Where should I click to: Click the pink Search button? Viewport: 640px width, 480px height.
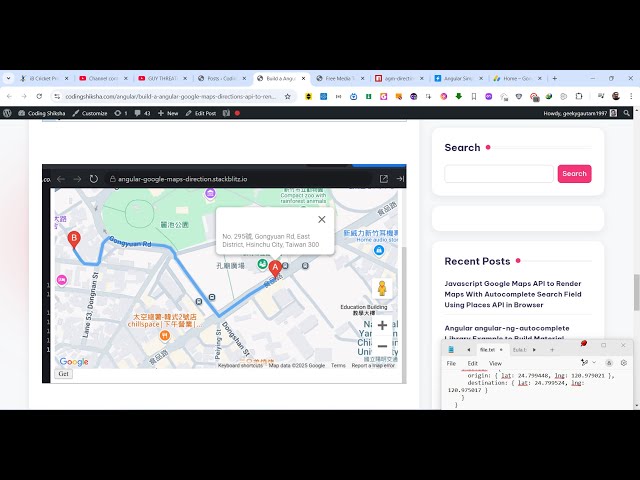tap(574, 174)
